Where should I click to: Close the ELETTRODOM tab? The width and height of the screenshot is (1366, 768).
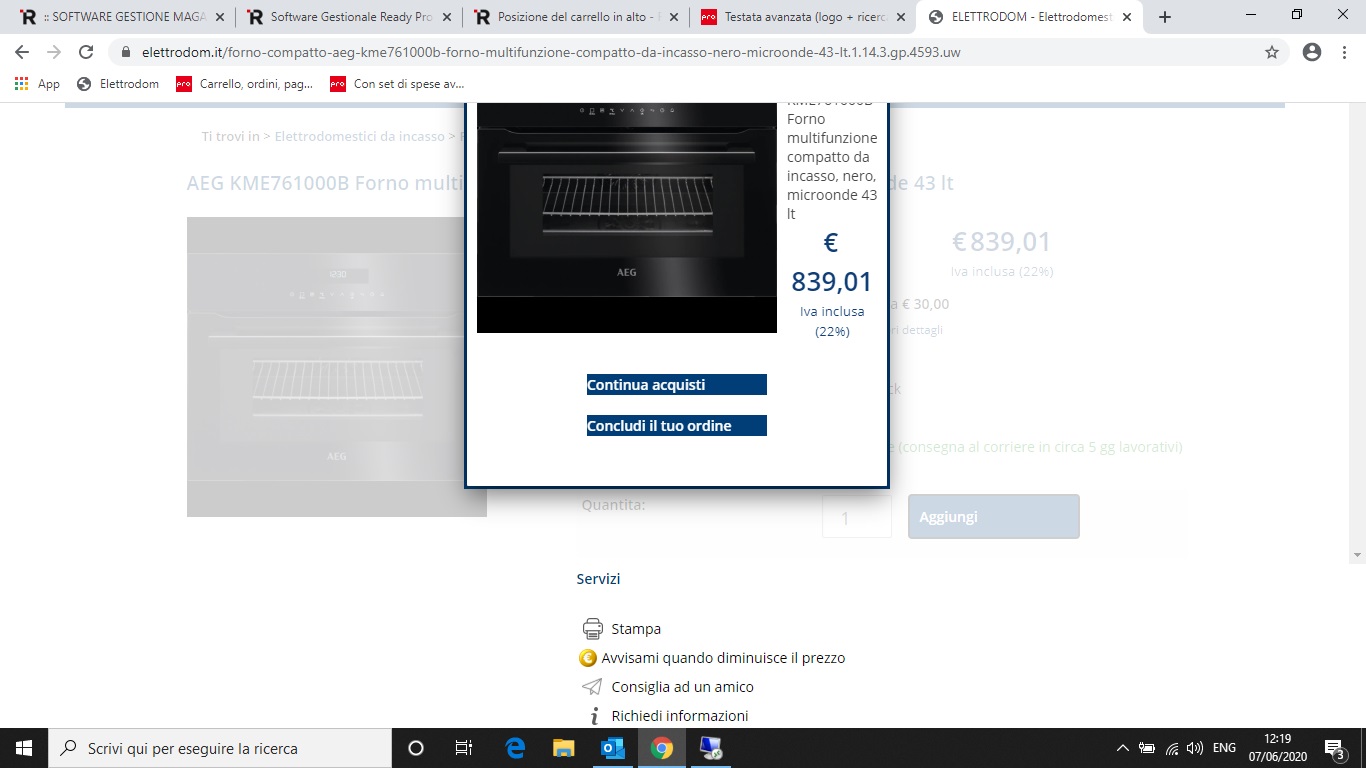pyautogui.click(x=1129, y=17)
